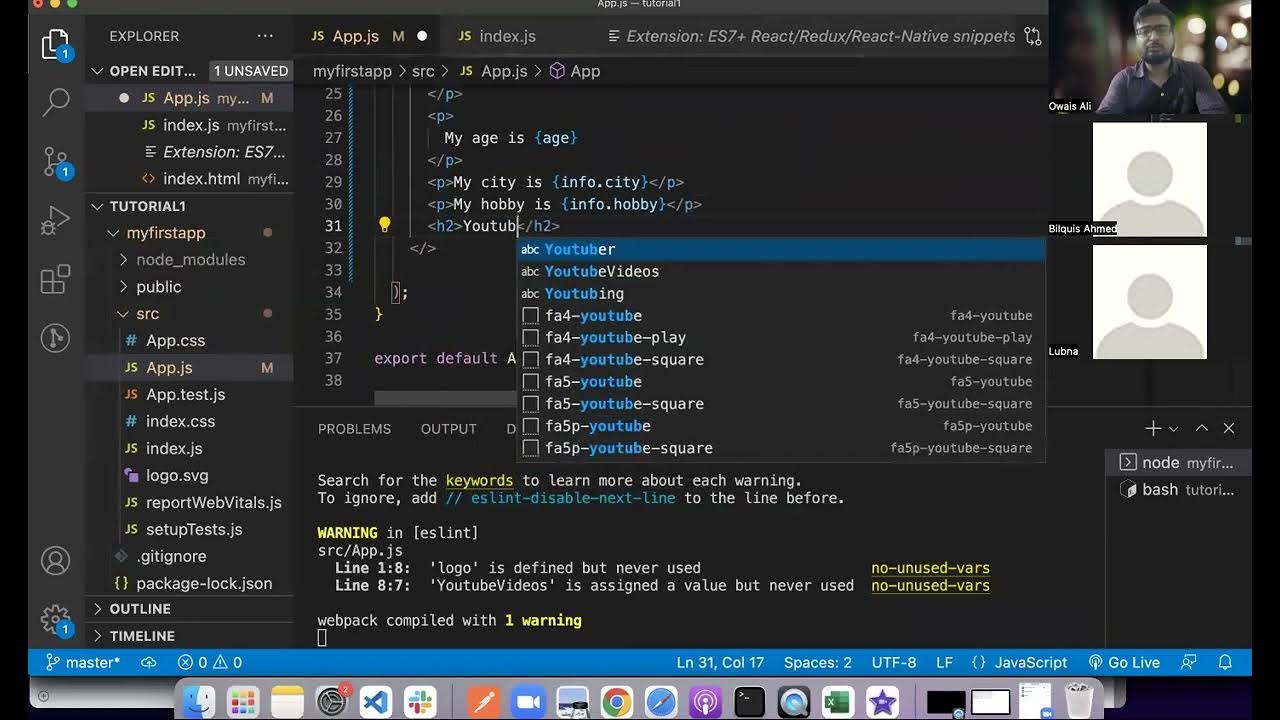Open the Explorer view in activity bar
Viewport: 1280px width, 720px height.
point(55,45)
